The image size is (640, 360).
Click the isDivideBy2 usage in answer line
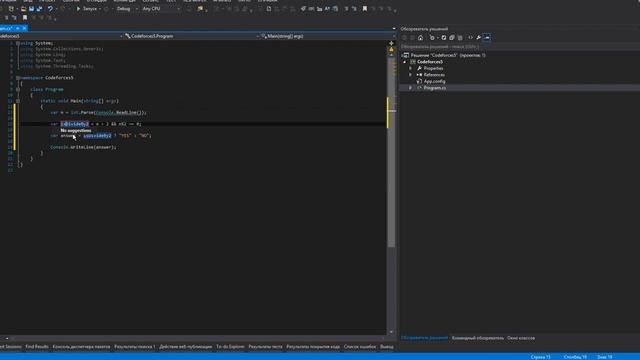point(97,136)
